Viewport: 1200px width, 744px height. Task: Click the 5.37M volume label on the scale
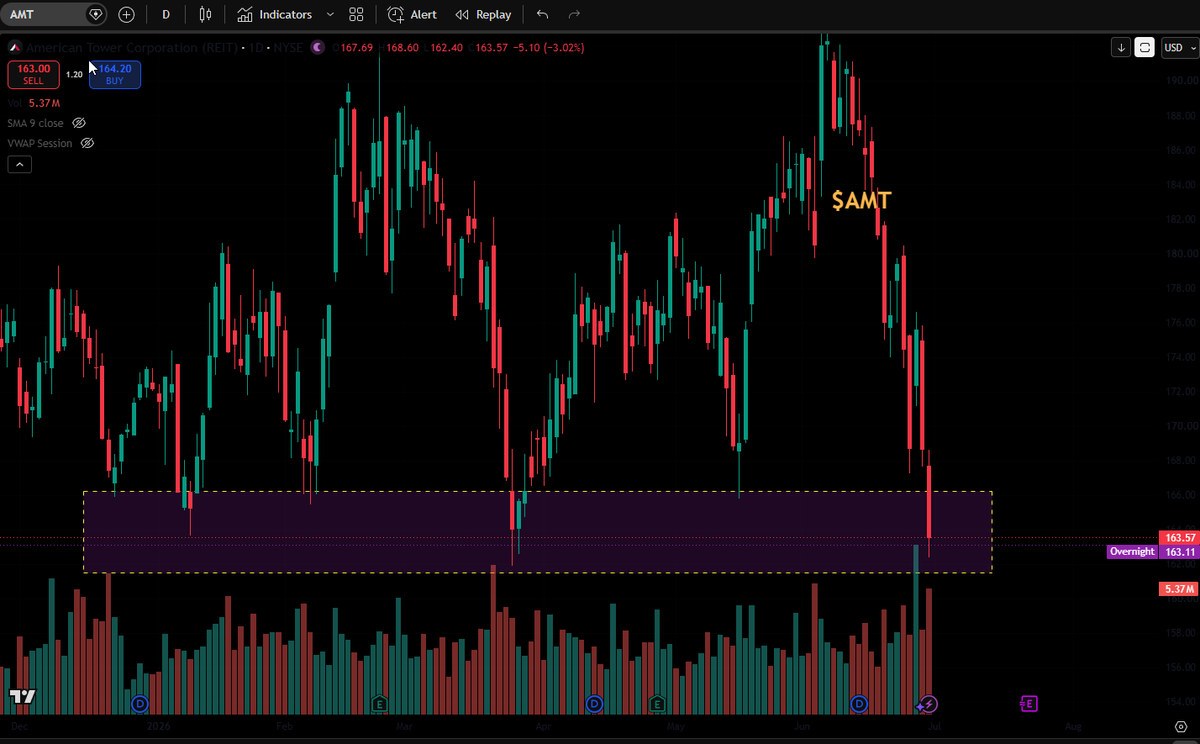pos(1178,589)
